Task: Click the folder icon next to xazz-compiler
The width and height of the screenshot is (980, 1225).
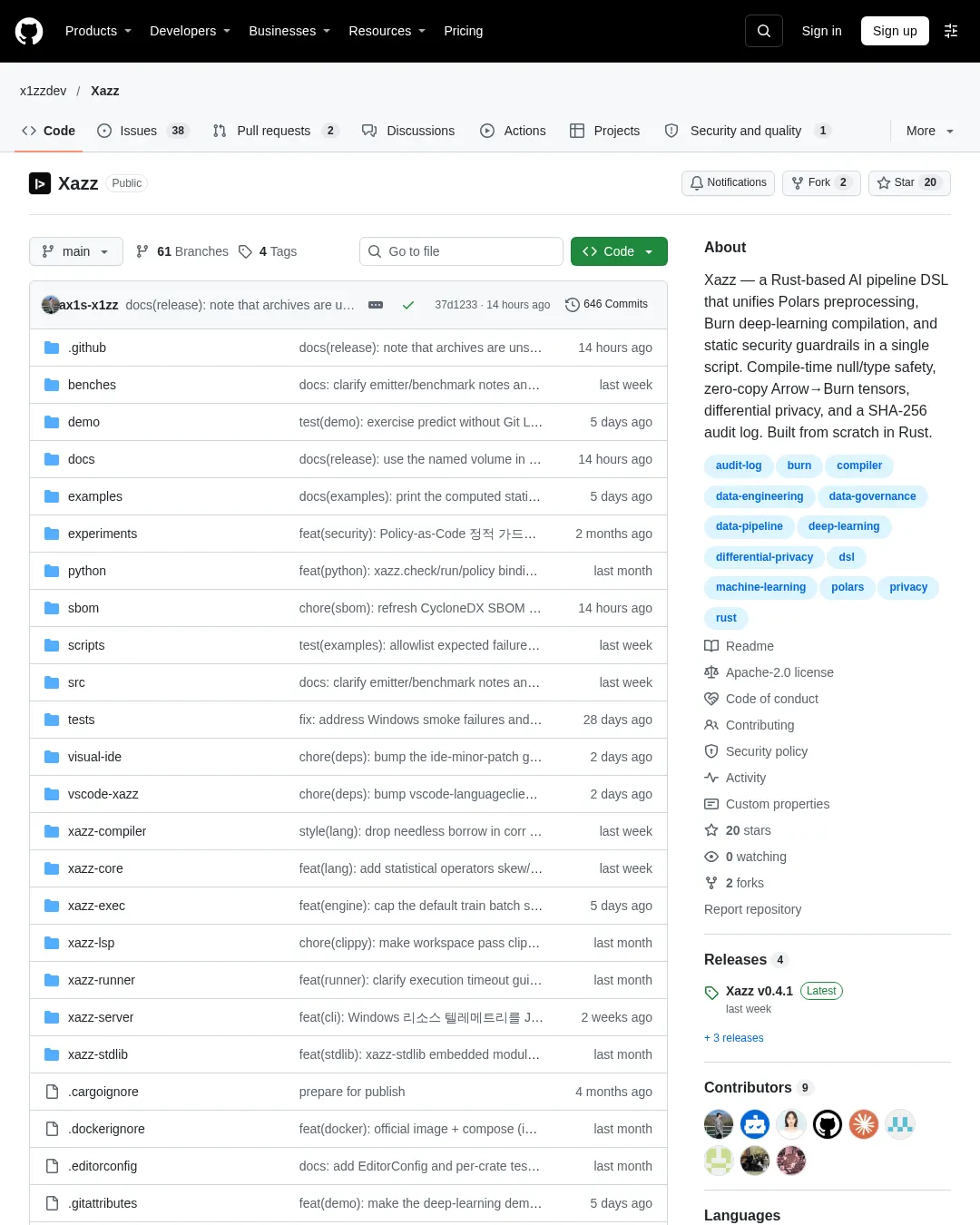Action: 52,831
